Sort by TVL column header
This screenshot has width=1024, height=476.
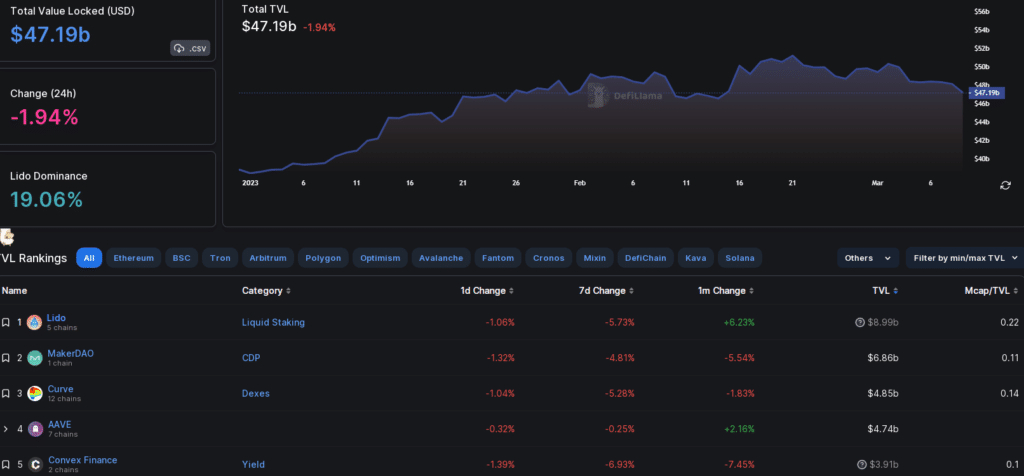click(885, 291)
